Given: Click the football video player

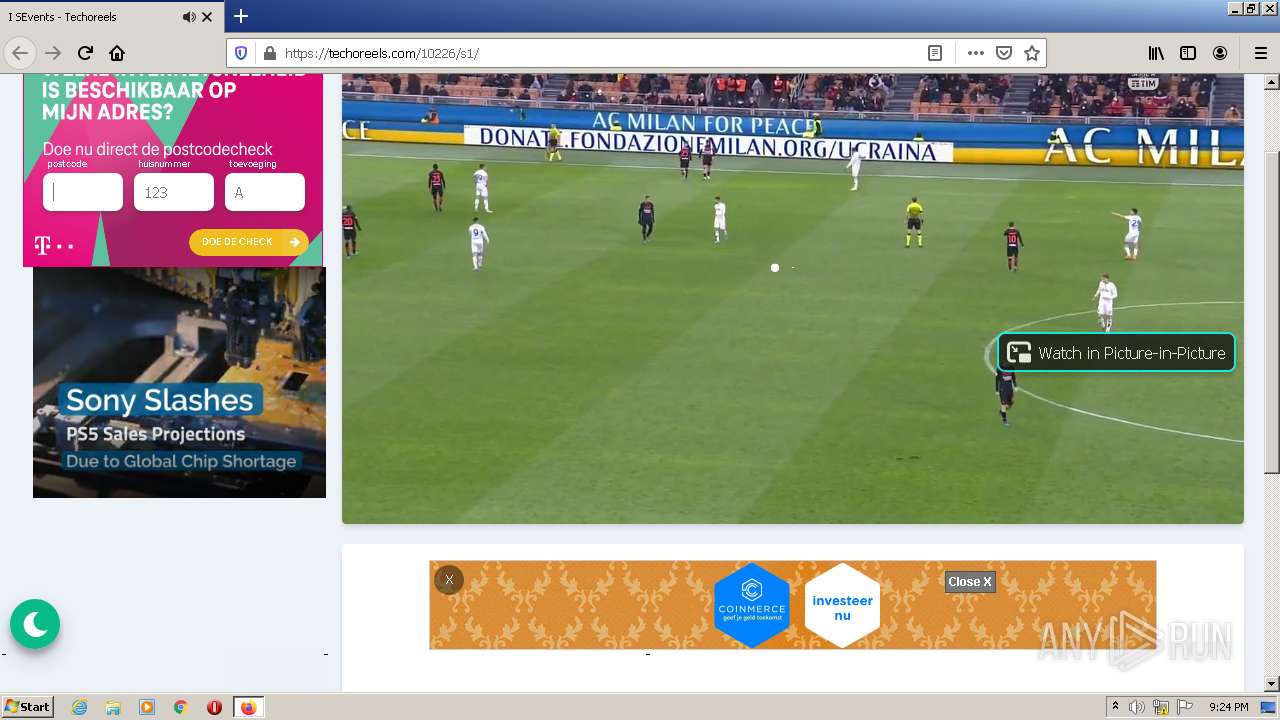Looking at the screenshot, I should [793, 298].
